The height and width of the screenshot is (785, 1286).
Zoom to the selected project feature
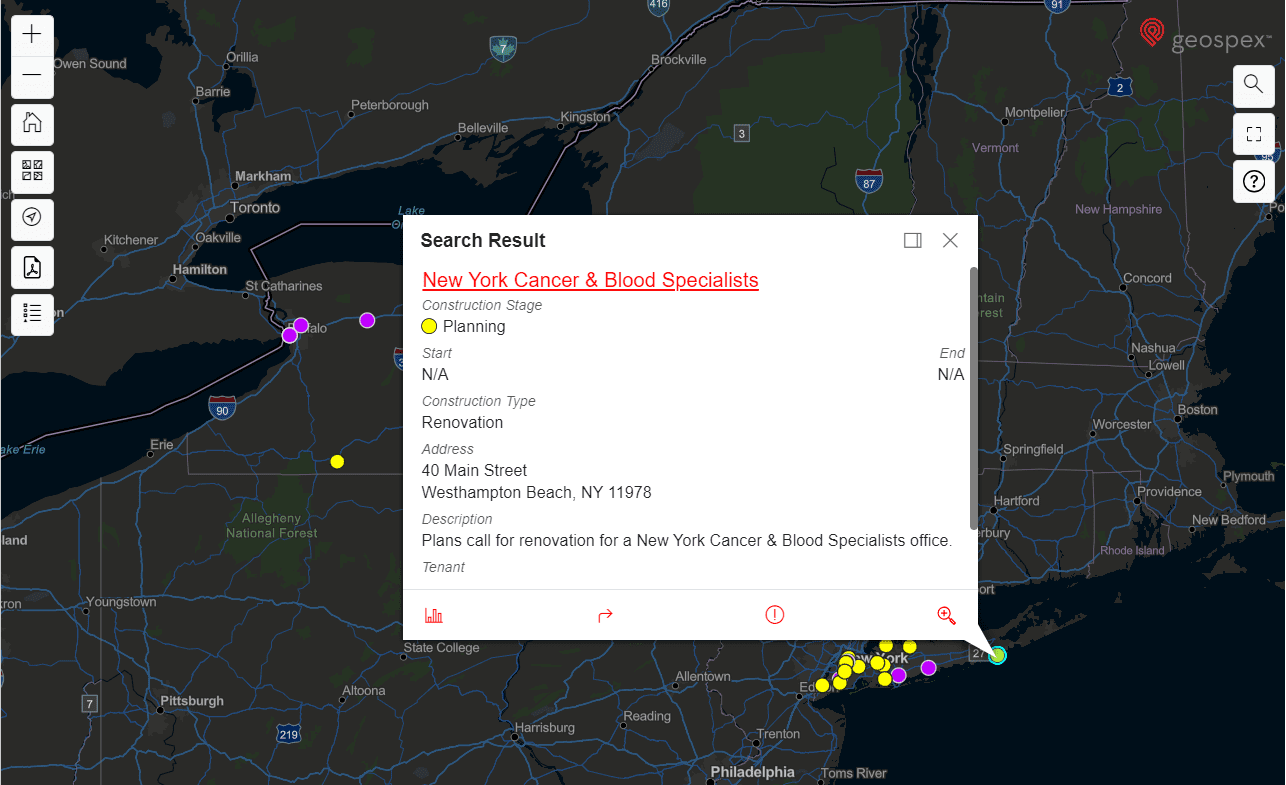pos(946,615)
